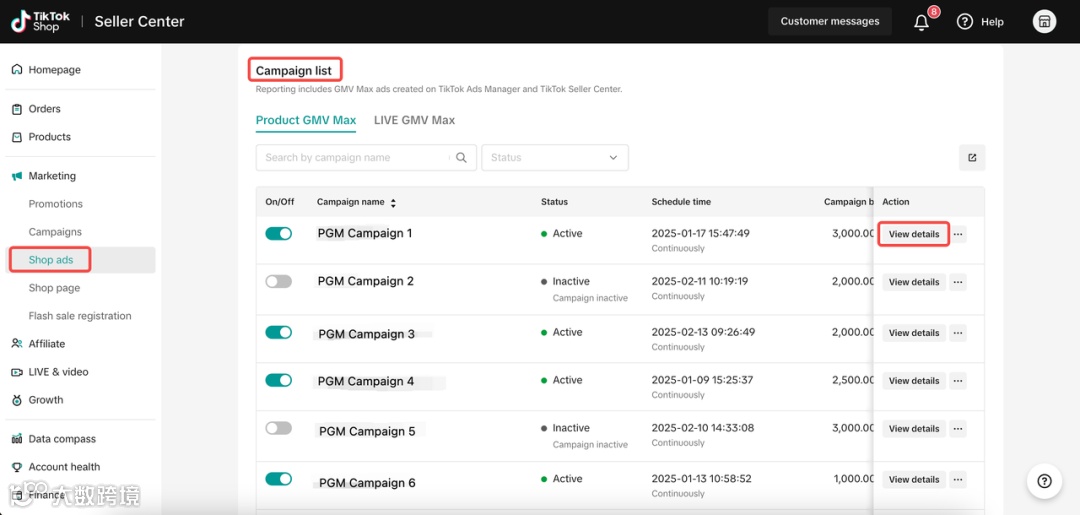
Task: Open Flash sale registration
Action: tap(80, 317)
